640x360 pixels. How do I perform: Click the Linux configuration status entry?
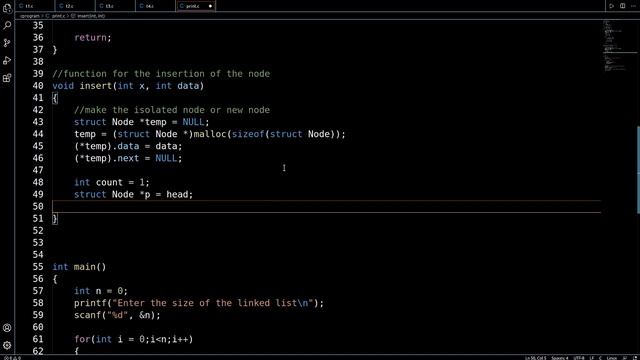(x=612, y=358)
